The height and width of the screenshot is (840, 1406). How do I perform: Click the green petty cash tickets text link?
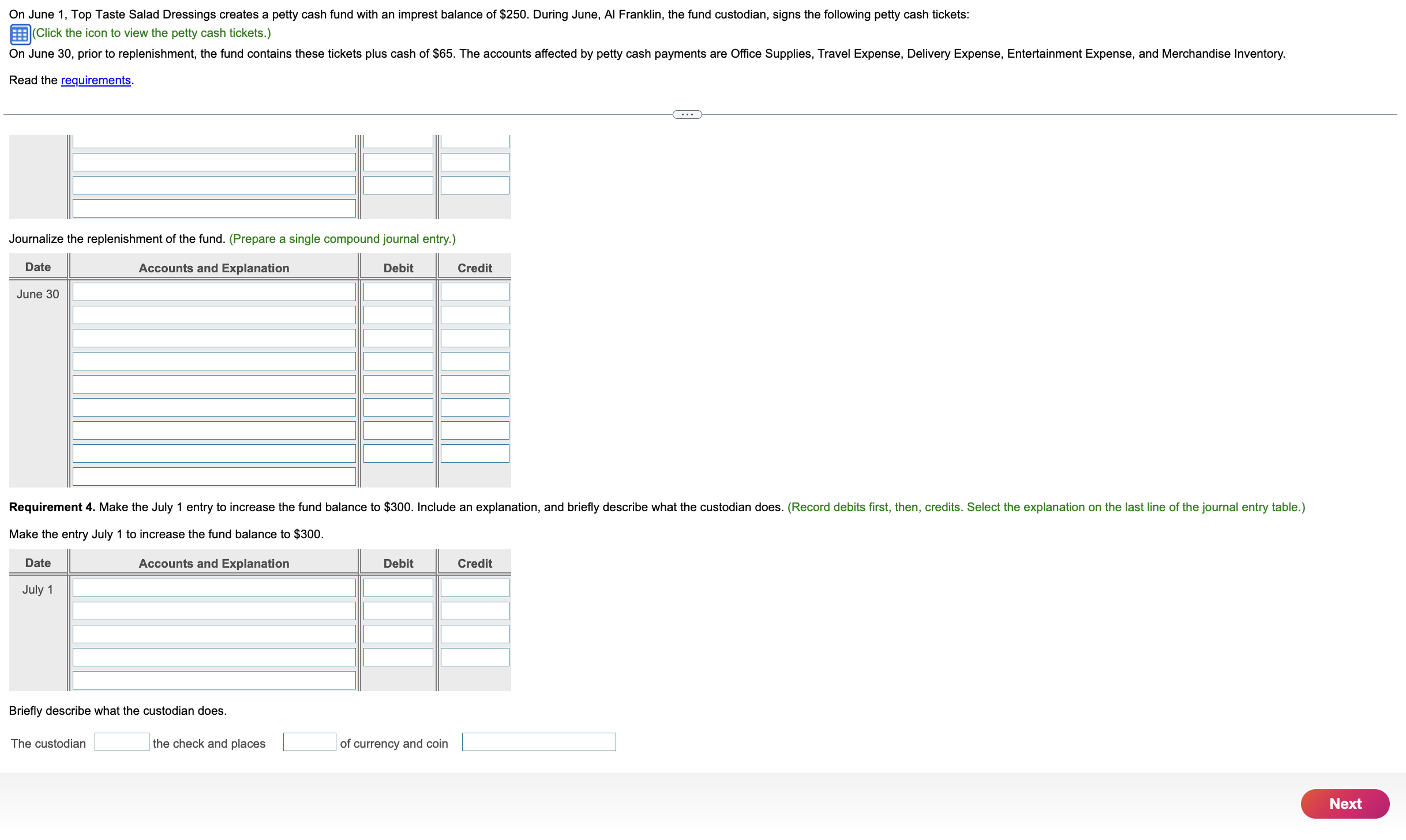tap(151, 33)
